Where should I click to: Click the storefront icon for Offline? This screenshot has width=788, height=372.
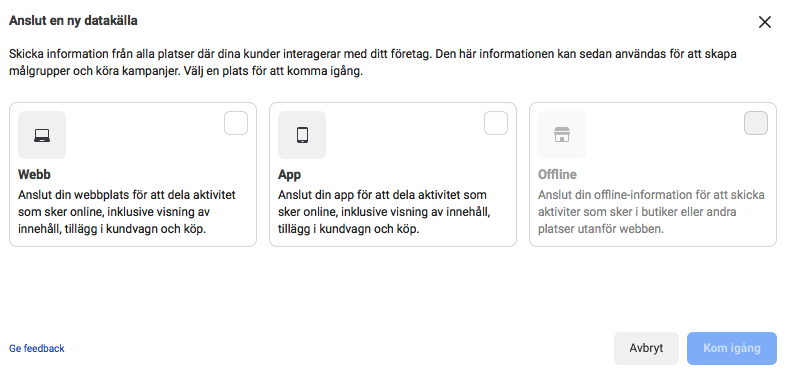(x=562, y=135)
